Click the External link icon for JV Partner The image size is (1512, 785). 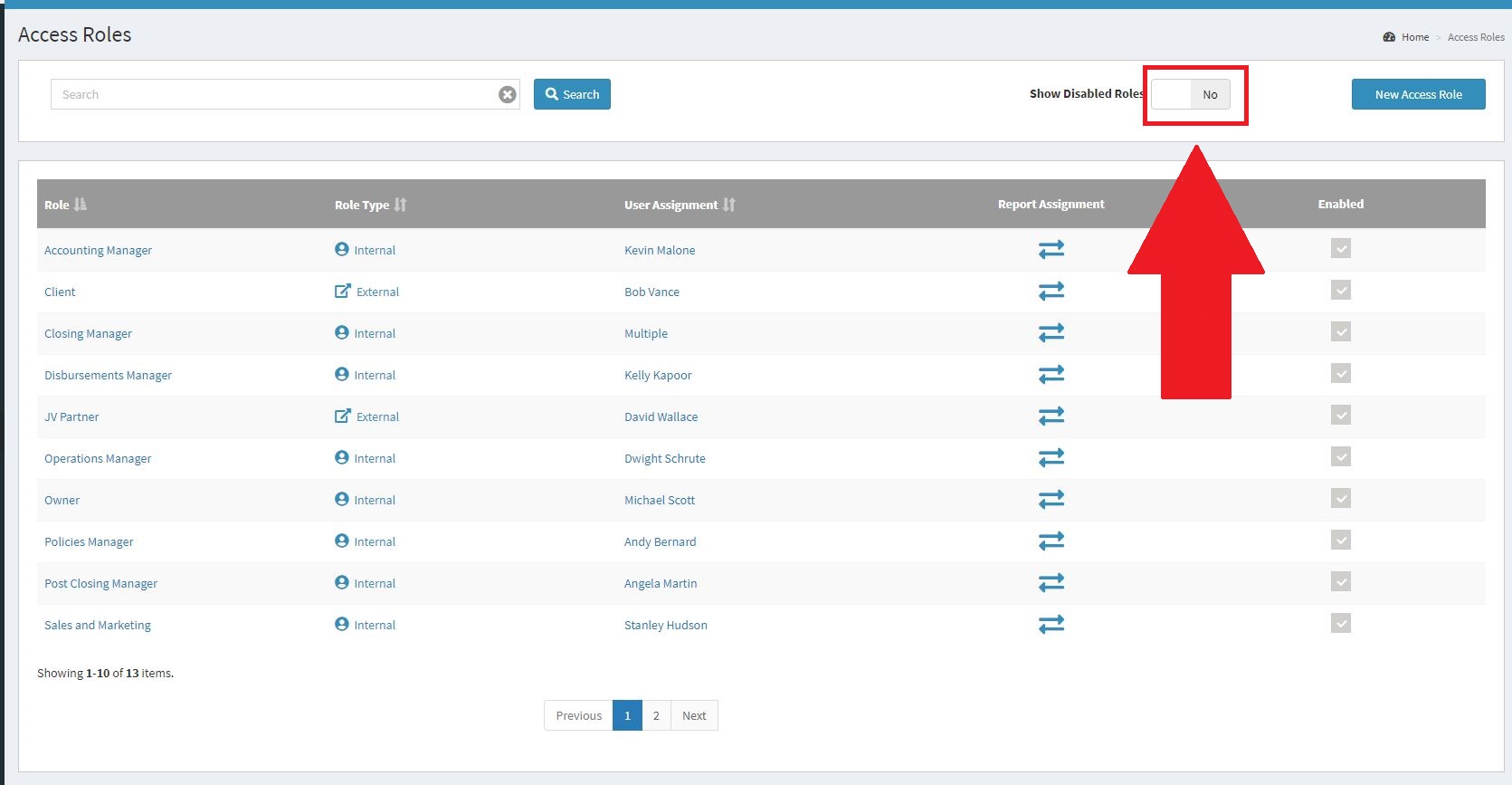coord(343,416)
